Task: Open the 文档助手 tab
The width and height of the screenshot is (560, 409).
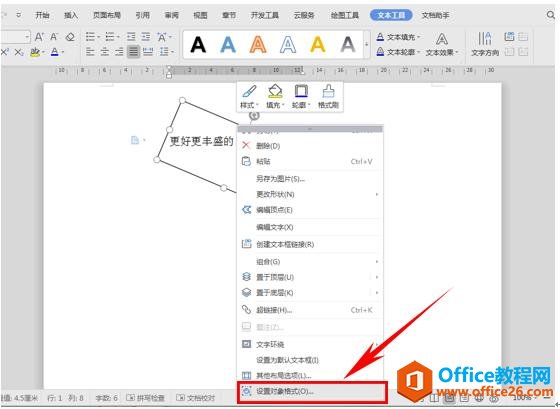Action: (435, 15)
